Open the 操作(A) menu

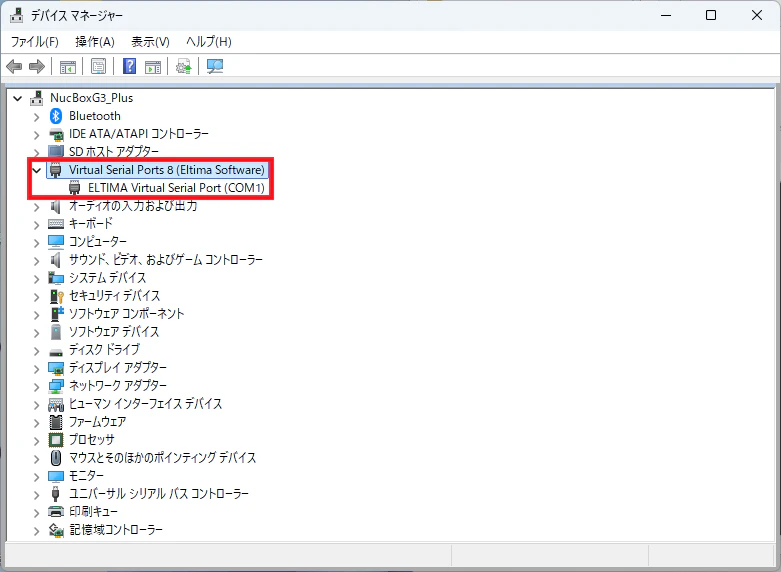pyautogui.click(x=95, y=42)
